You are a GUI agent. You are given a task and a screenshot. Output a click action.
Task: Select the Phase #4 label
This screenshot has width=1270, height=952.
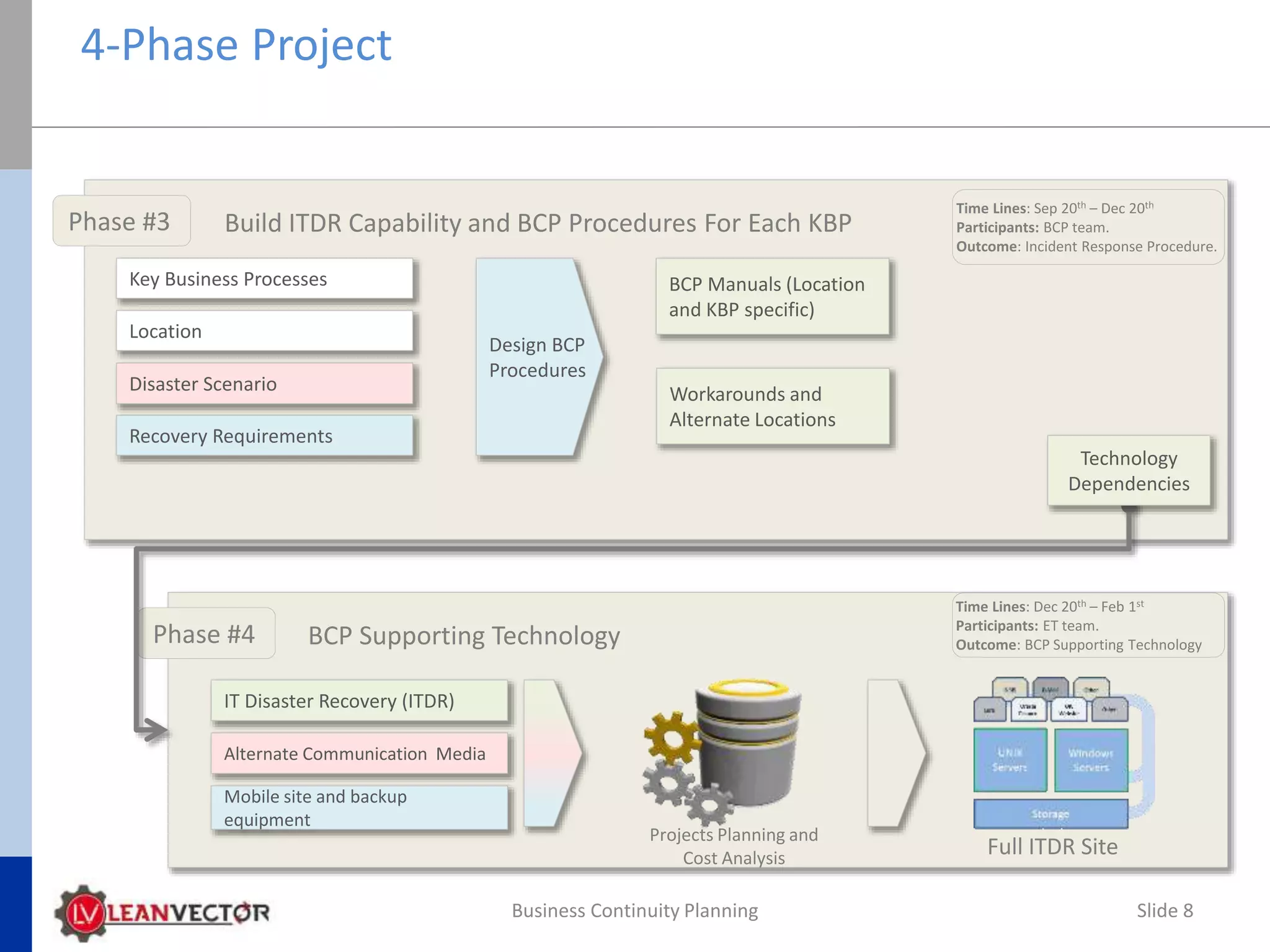(x=205, y=633)
